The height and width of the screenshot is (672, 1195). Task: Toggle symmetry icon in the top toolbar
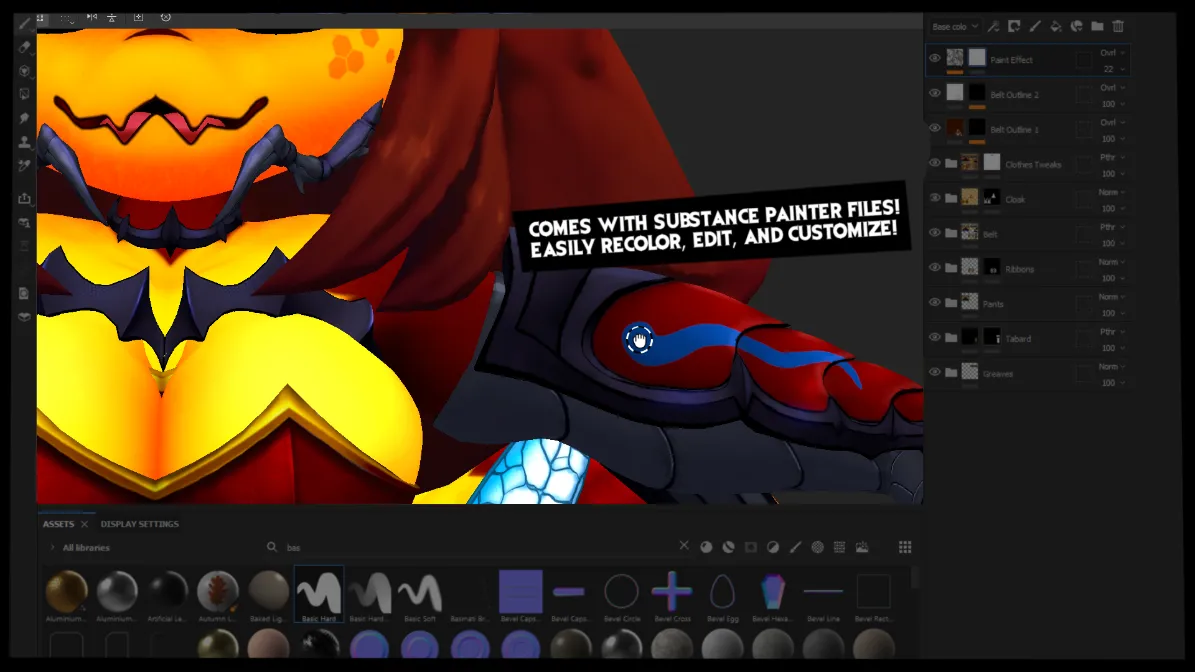92,17
